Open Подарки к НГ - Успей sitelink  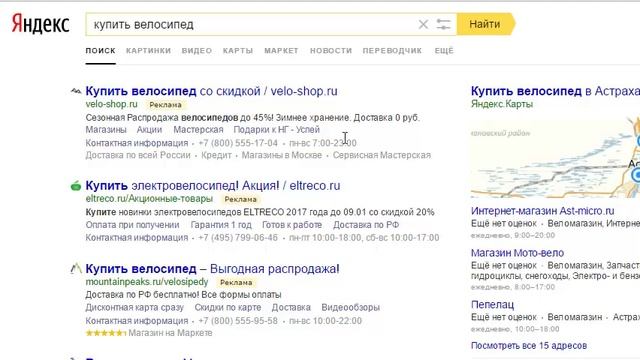click(276, 130)
